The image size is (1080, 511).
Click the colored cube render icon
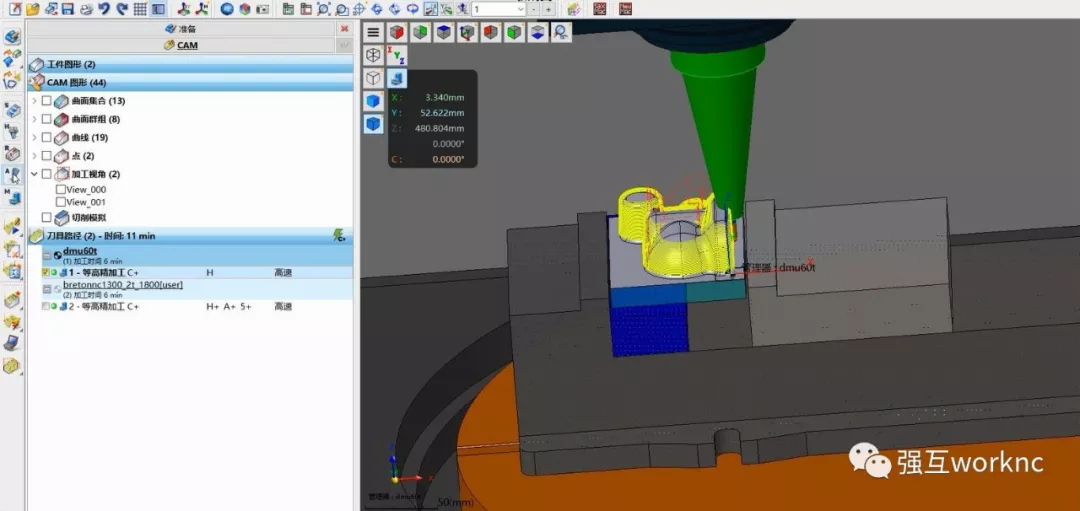[245, 9]
